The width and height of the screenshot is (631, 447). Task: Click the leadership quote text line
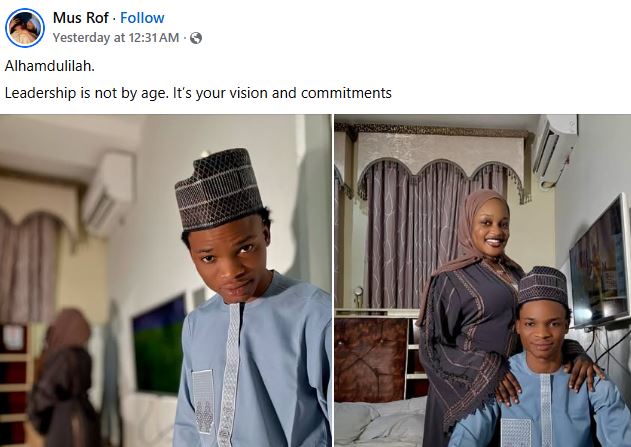pyautogui.click(x=198, y=93)
